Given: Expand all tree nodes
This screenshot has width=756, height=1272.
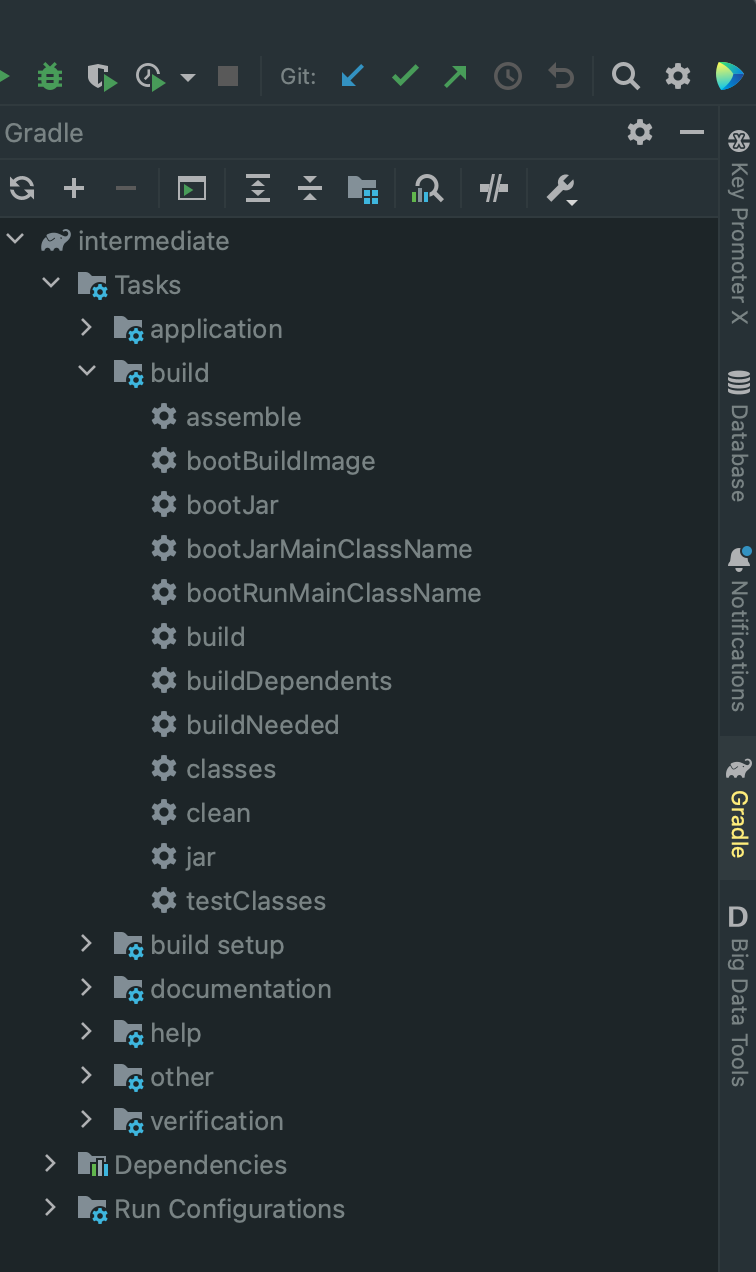Looking at the screenshot, I should 258,188.
